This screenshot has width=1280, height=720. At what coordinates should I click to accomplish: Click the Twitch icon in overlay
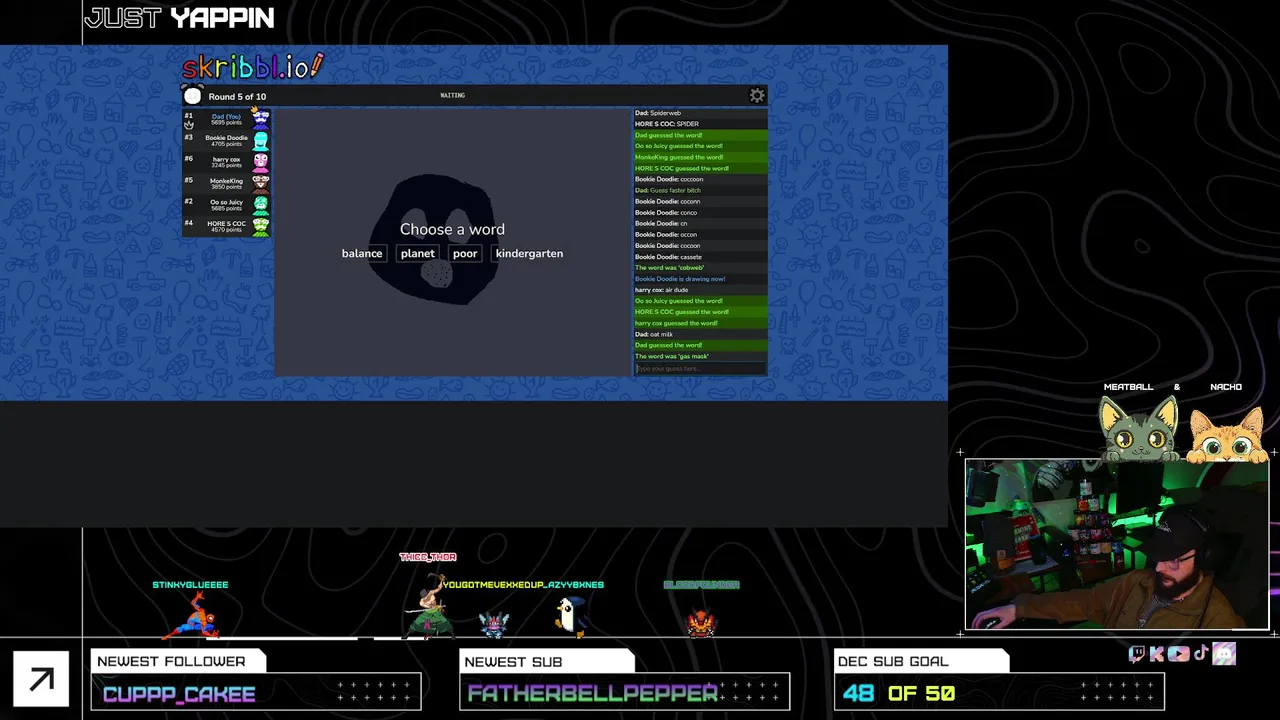pos(1137,654)
